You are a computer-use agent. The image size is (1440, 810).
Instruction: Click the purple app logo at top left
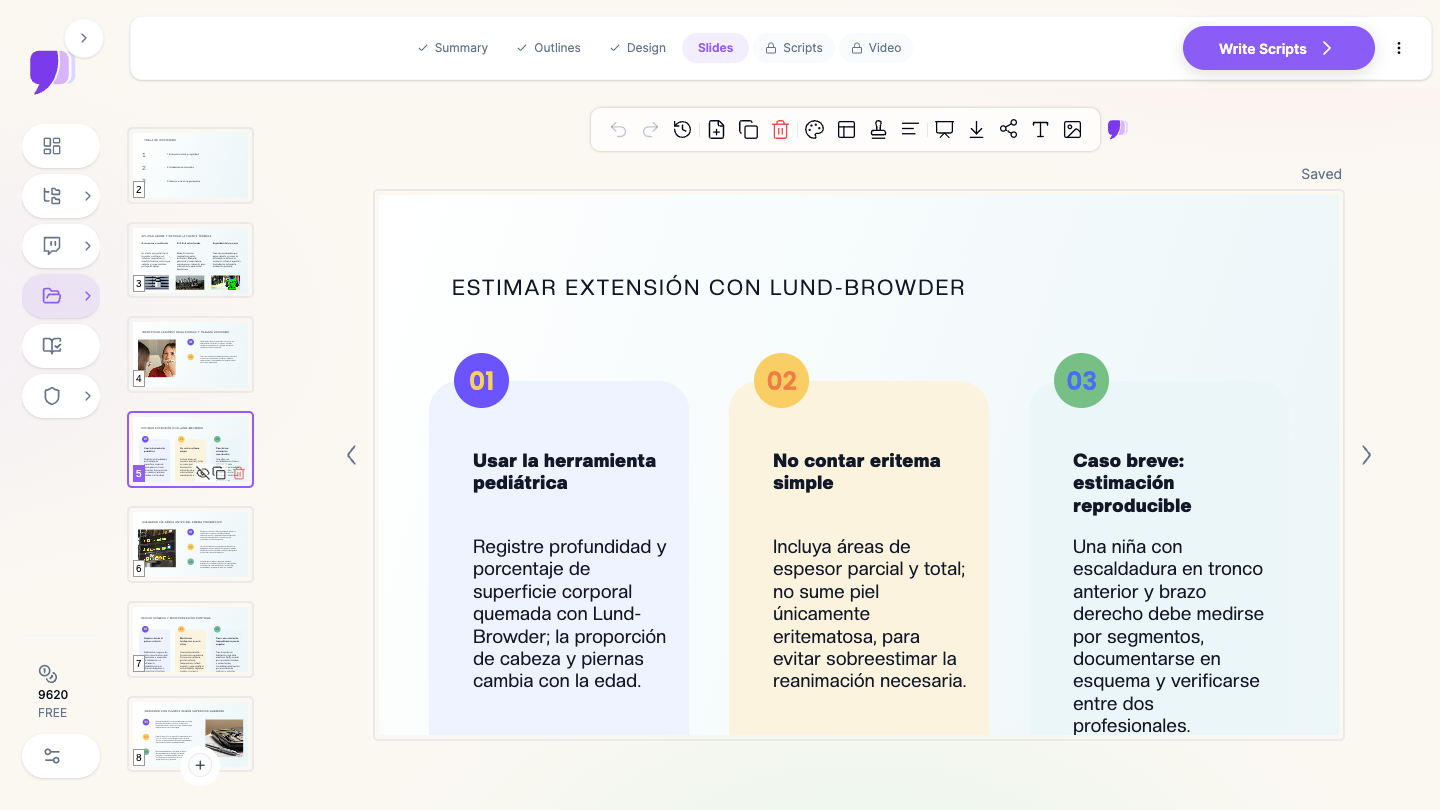click(x=52, y=72)
